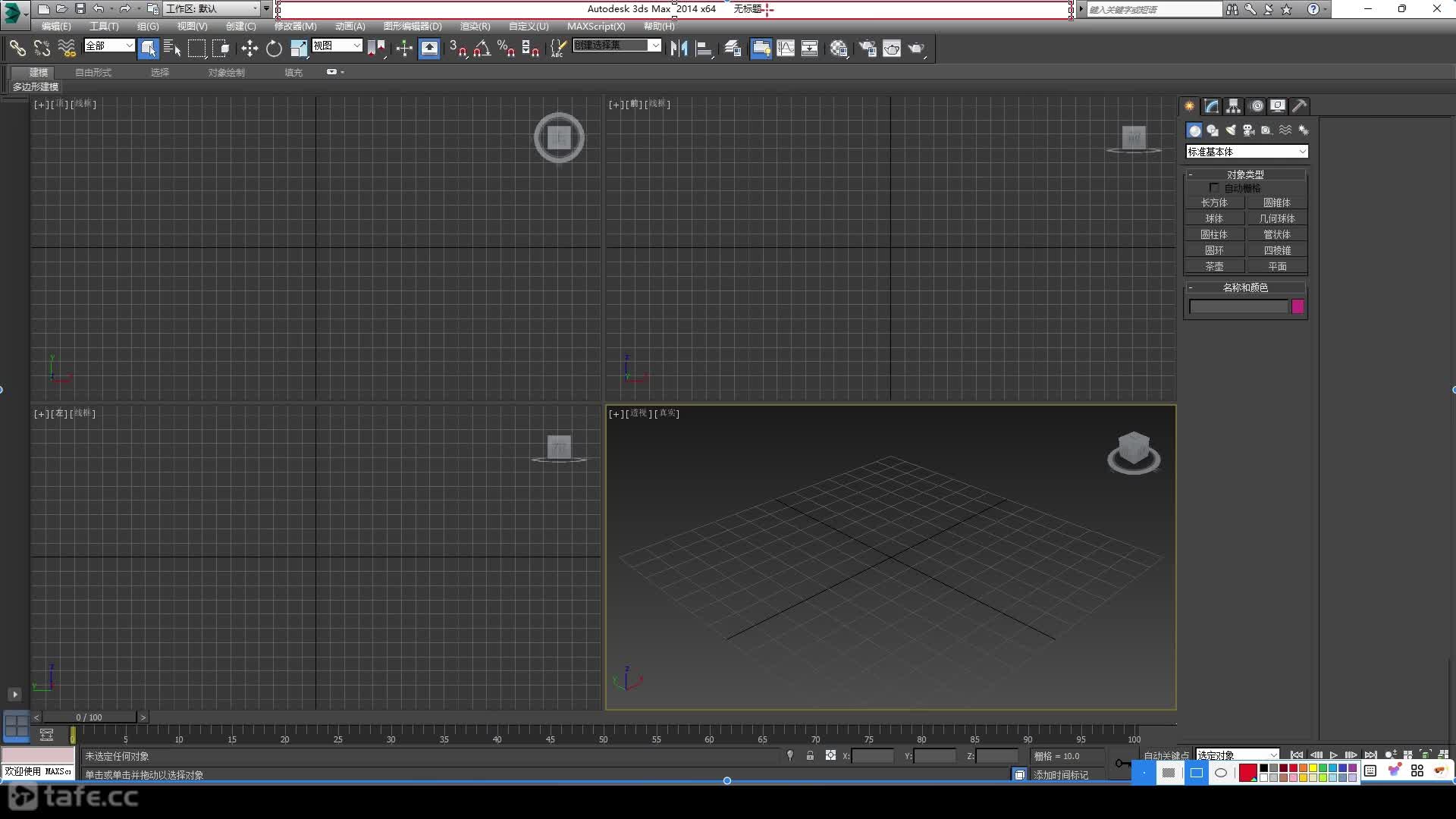Create a 长方体 box primitive button
The height and width of the screenshot is (819, 1456).
[x=1214, y=202]
